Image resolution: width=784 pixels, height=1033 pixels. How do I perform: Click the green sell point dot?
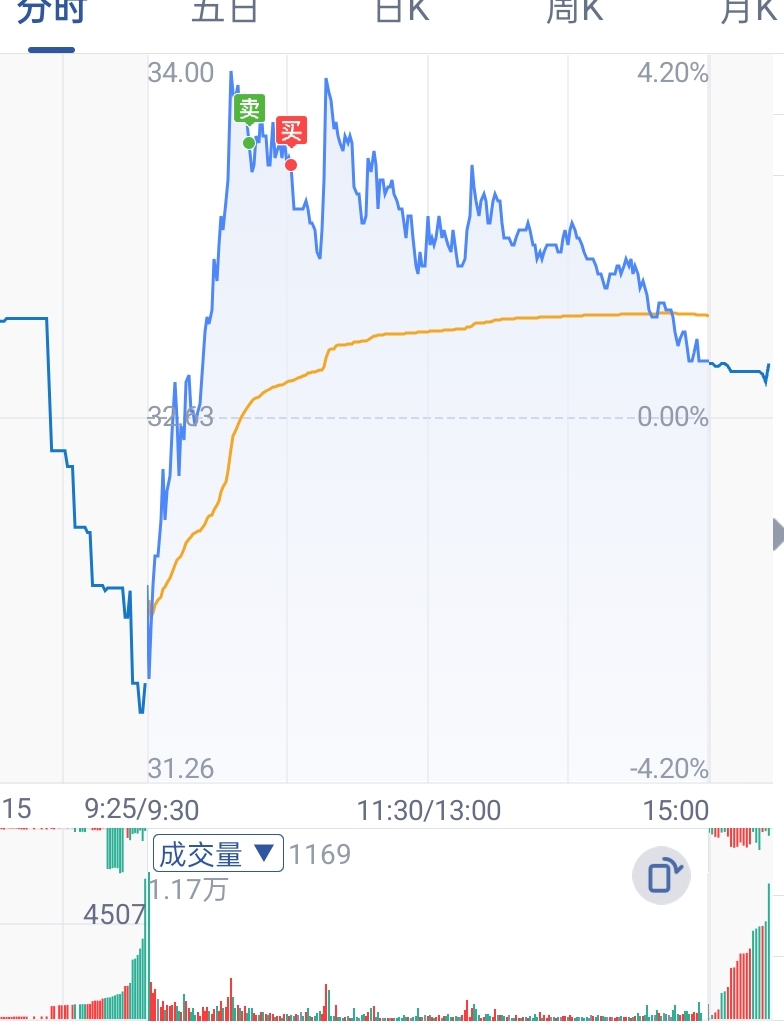[249, 143]
